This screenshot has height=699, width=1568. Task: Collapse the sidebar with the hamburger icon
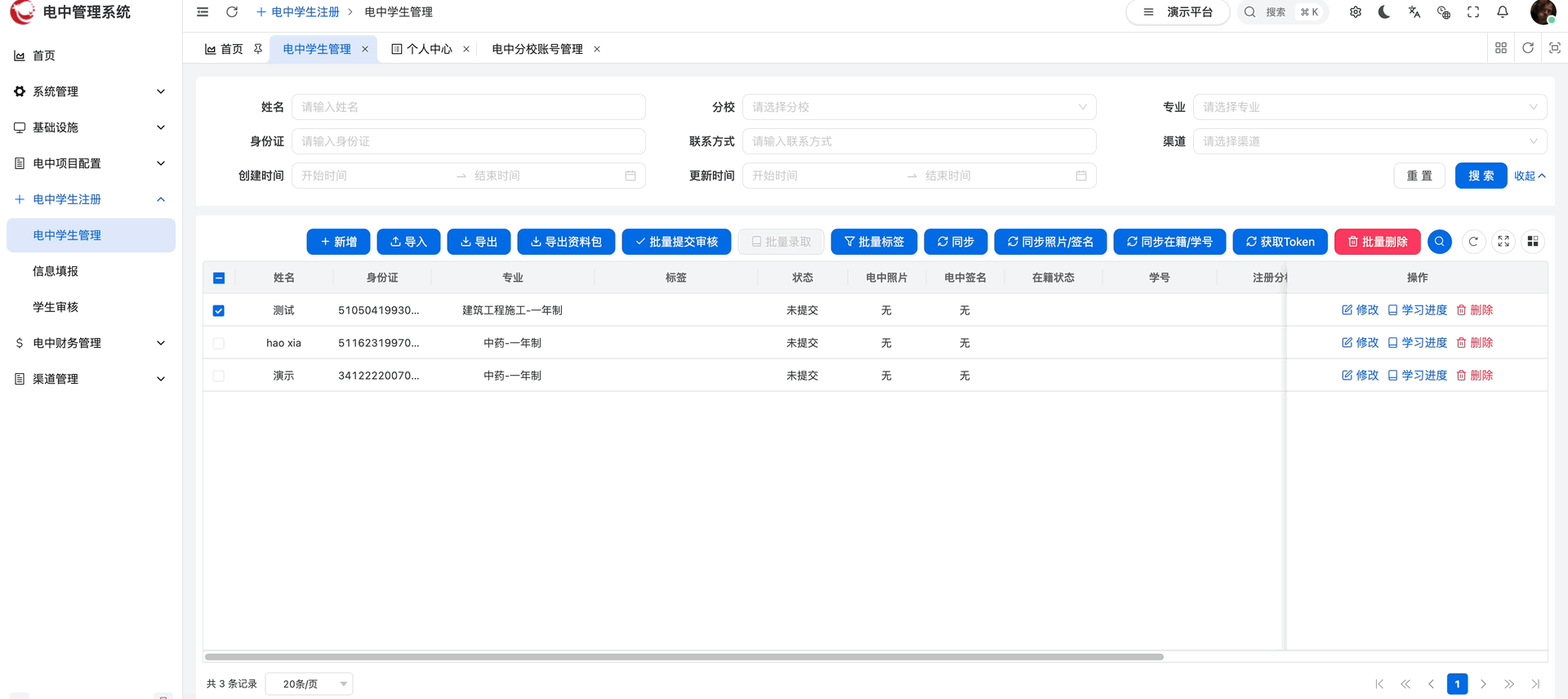[x=203, y=12]
